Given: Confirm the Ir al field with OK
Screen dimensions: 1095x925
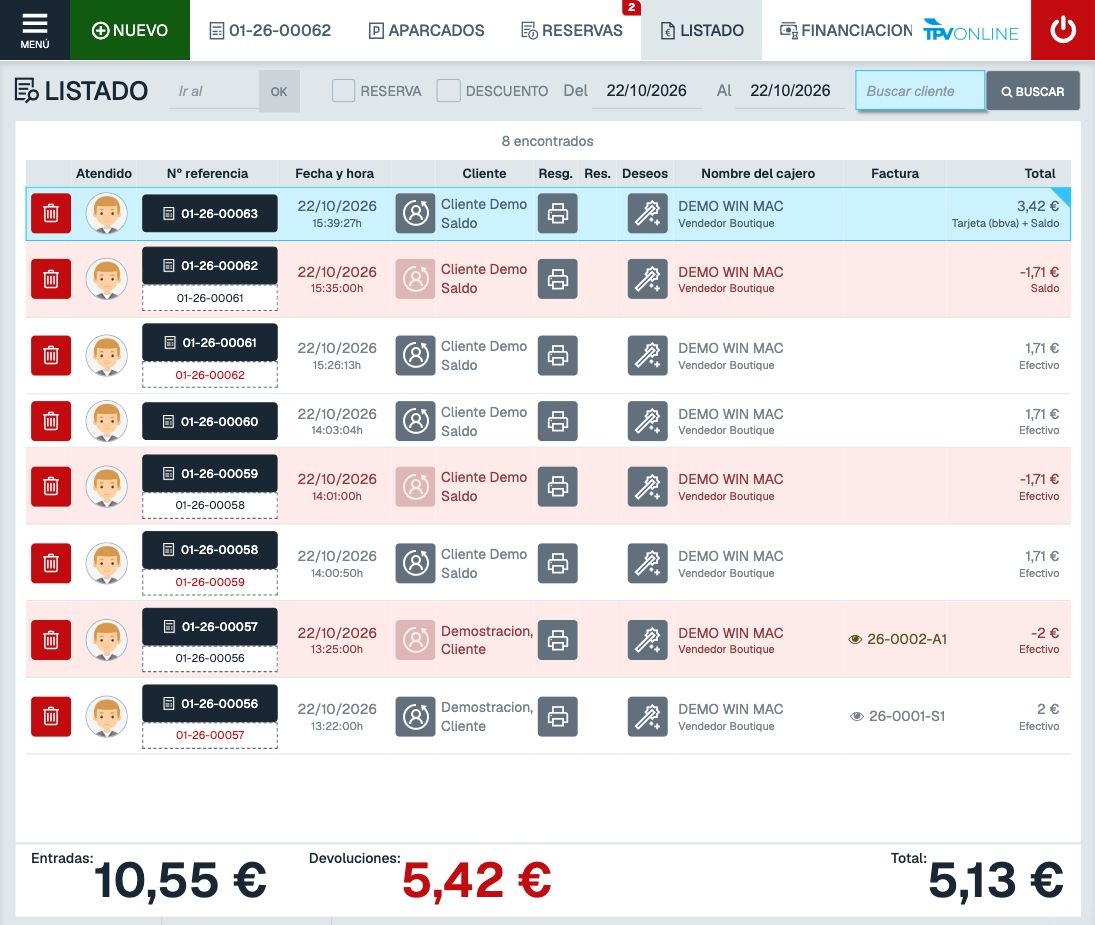Looking at the screenshot, I should click(x=279, y=91).
